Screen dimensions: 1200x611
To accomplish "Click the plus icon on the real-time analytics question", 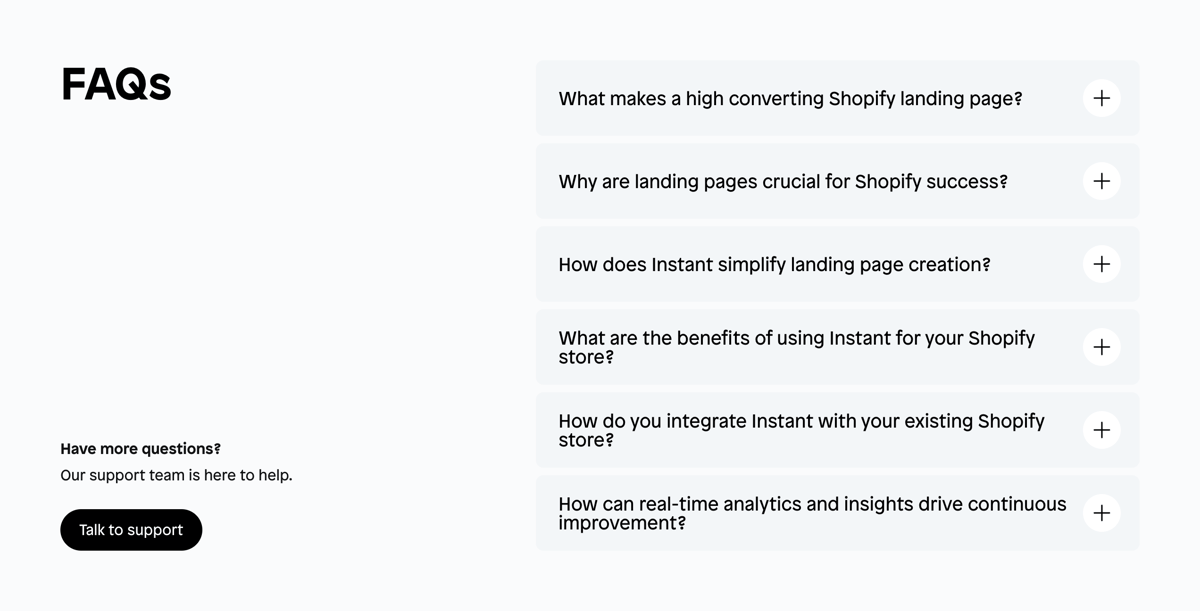I will click(x=1101, y=513).
